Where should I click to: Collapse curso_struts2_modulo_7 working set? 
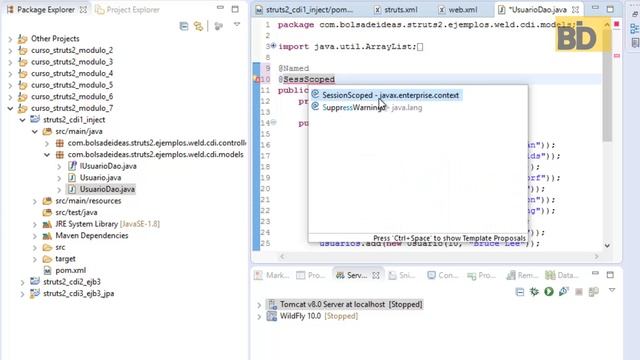pyautogui.click(x=10, y=109)
